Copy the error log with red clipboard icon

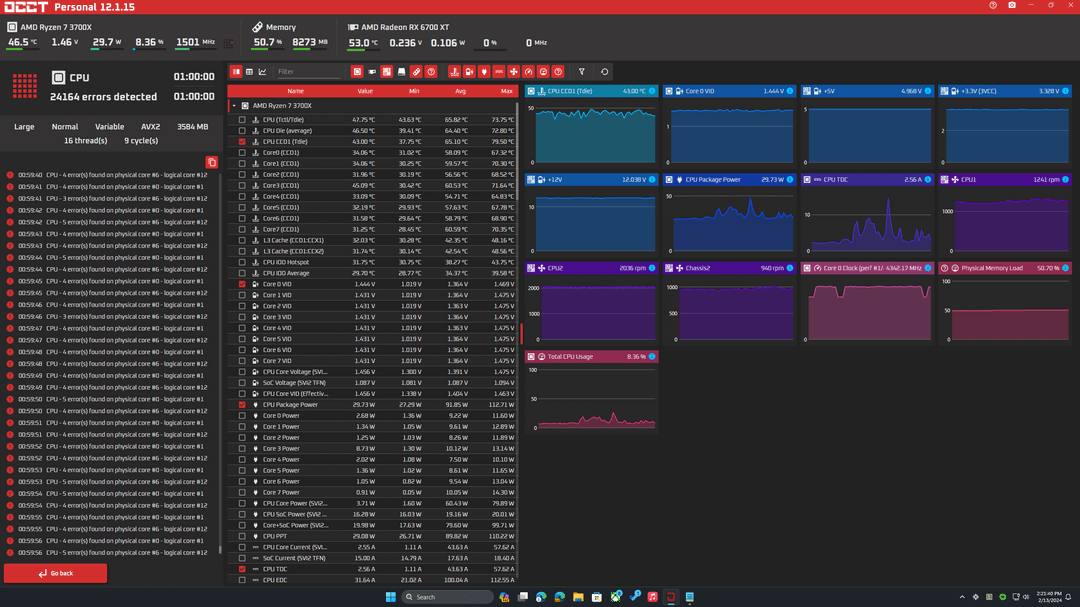[x=211, y=163]
